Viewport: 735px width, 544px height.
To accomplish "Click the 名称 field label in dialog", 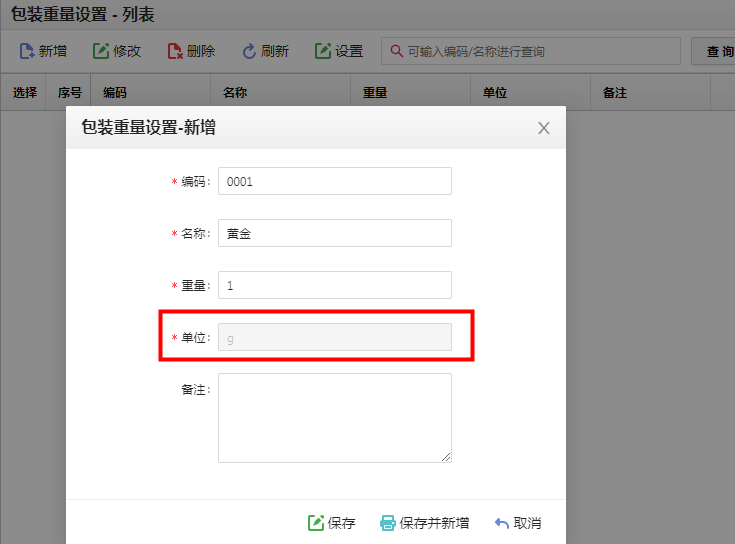I will 194,233.
